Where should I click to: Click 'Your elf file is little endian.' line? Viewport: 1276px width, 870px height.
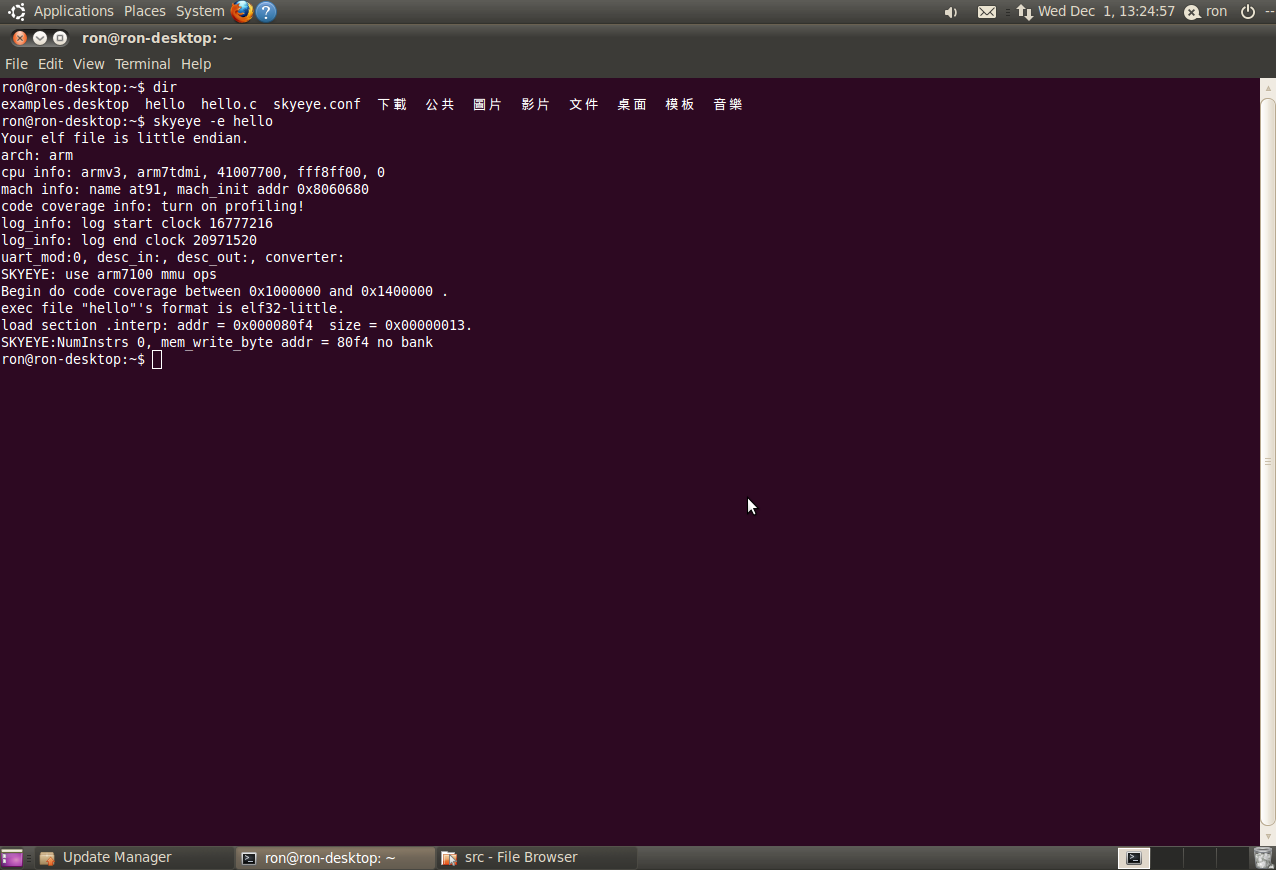click(x=125, y=138)
